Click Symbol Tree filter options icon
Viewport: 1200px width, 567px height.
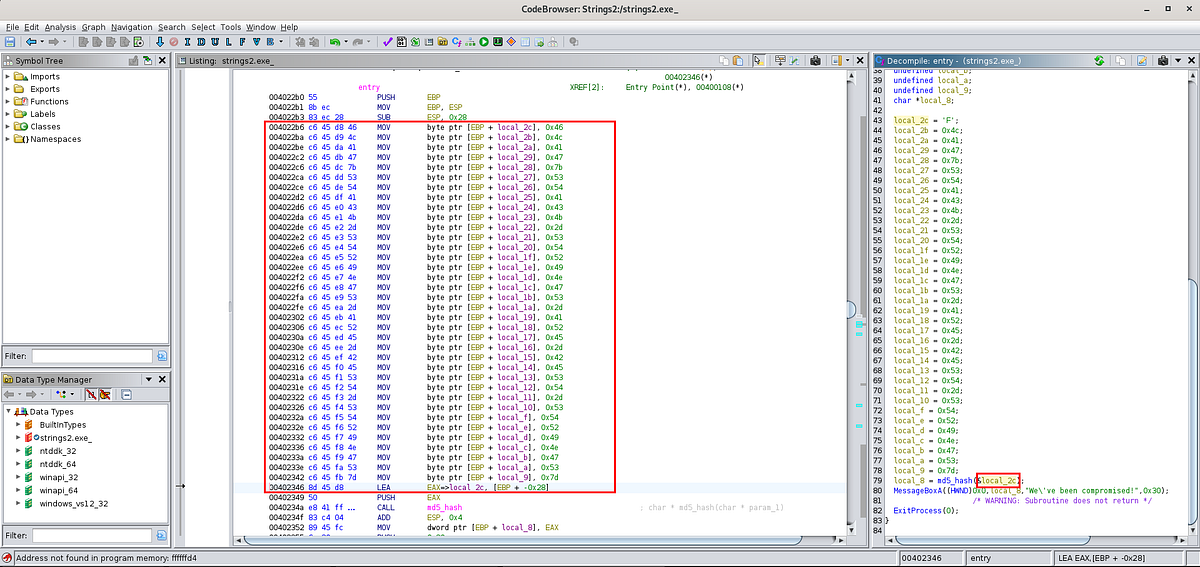(x=162, y=355)
